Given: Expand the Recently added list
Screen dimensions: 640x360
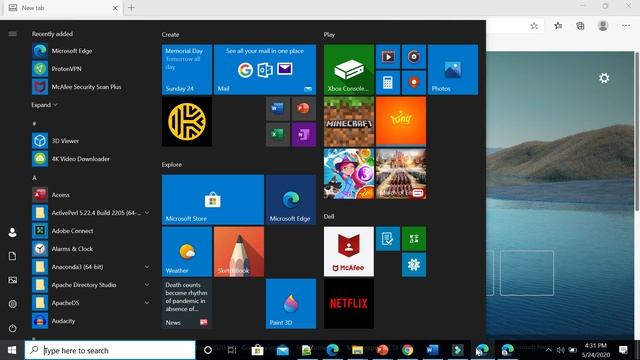Looking at the screenshot, I should tap(44, 105).
